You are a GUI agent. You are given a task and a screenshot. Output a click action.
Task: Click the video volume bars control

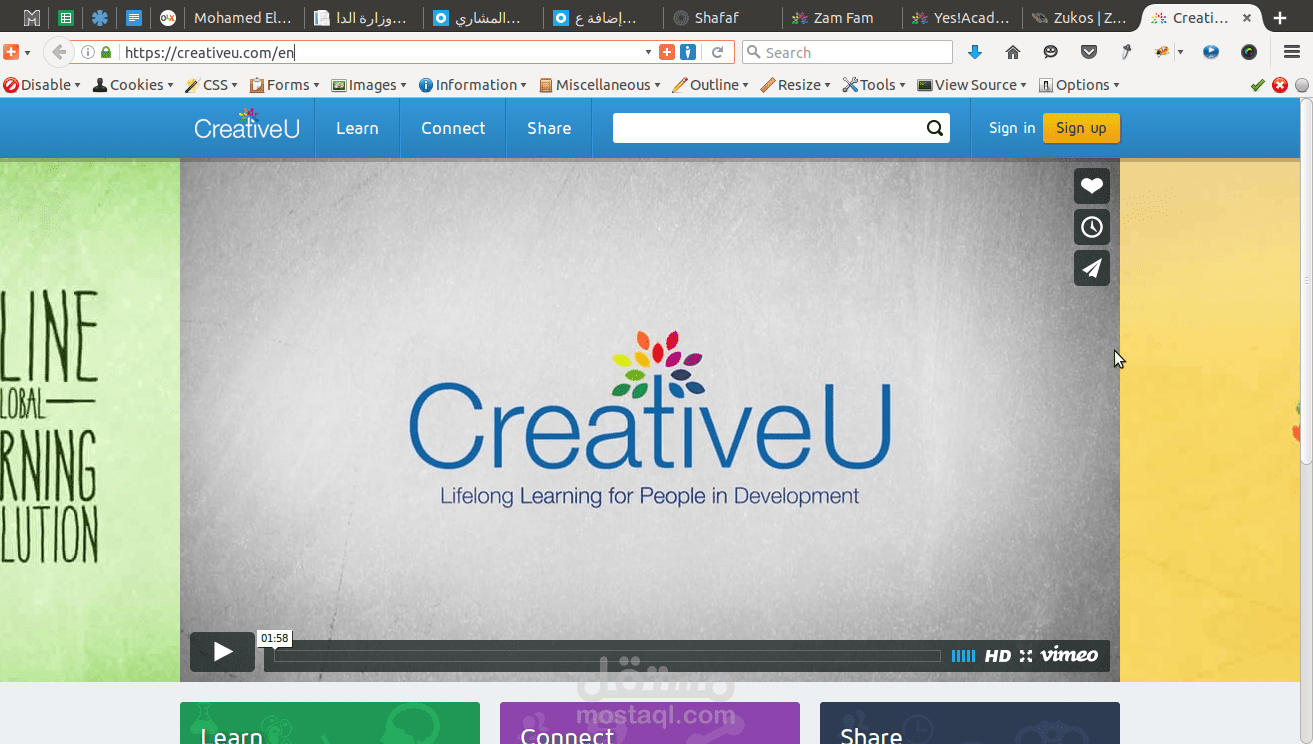(963, 655)
